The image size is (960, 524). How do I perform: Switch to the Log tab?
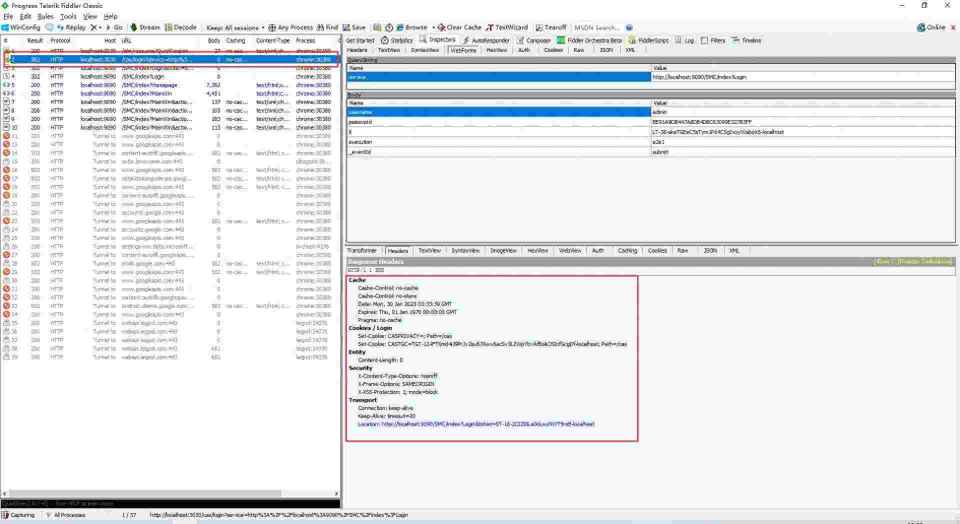[685, 40]
